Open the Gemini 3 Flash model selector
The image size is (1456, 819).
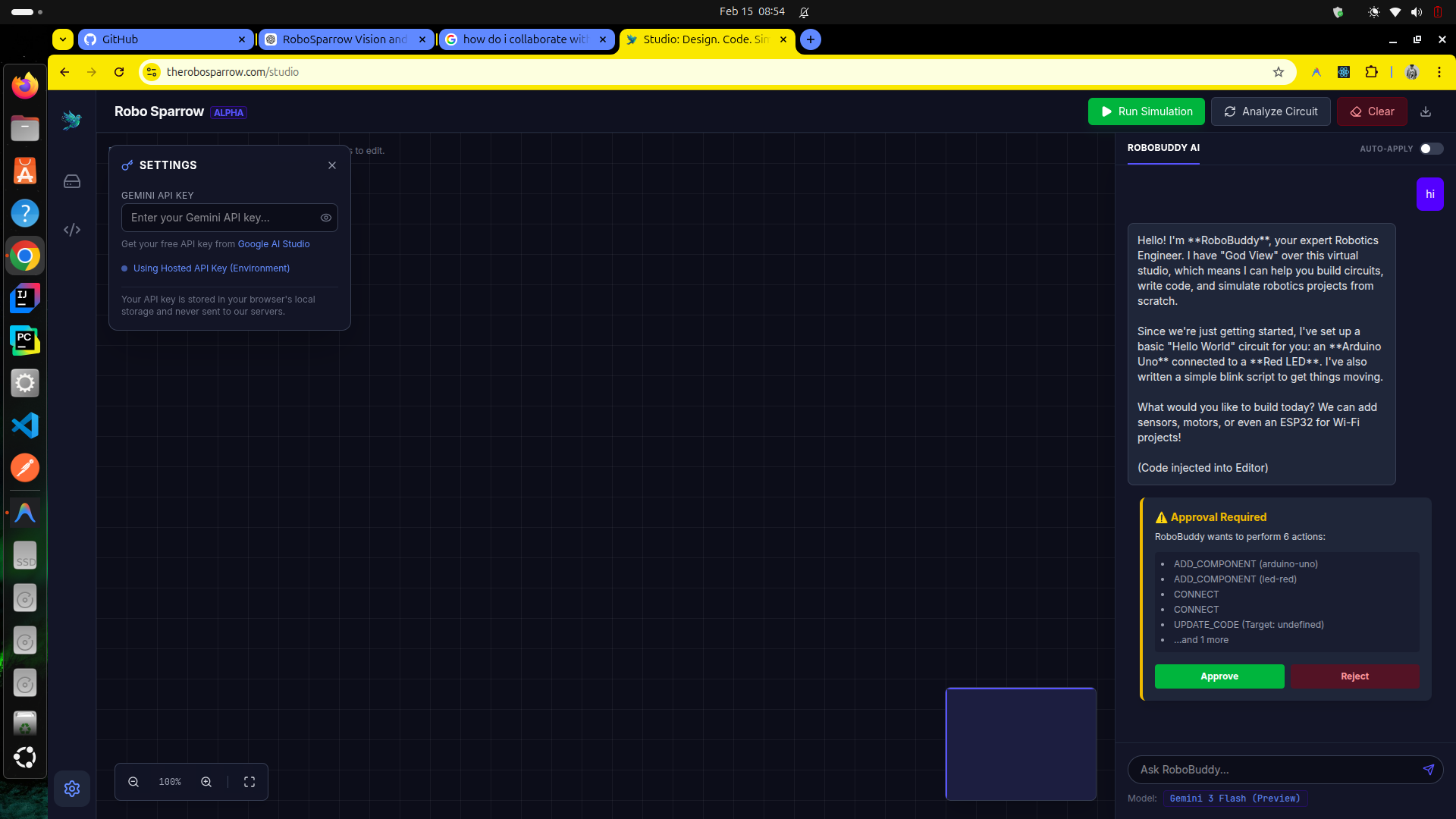pyautogui.click(x=1235, y=799)
